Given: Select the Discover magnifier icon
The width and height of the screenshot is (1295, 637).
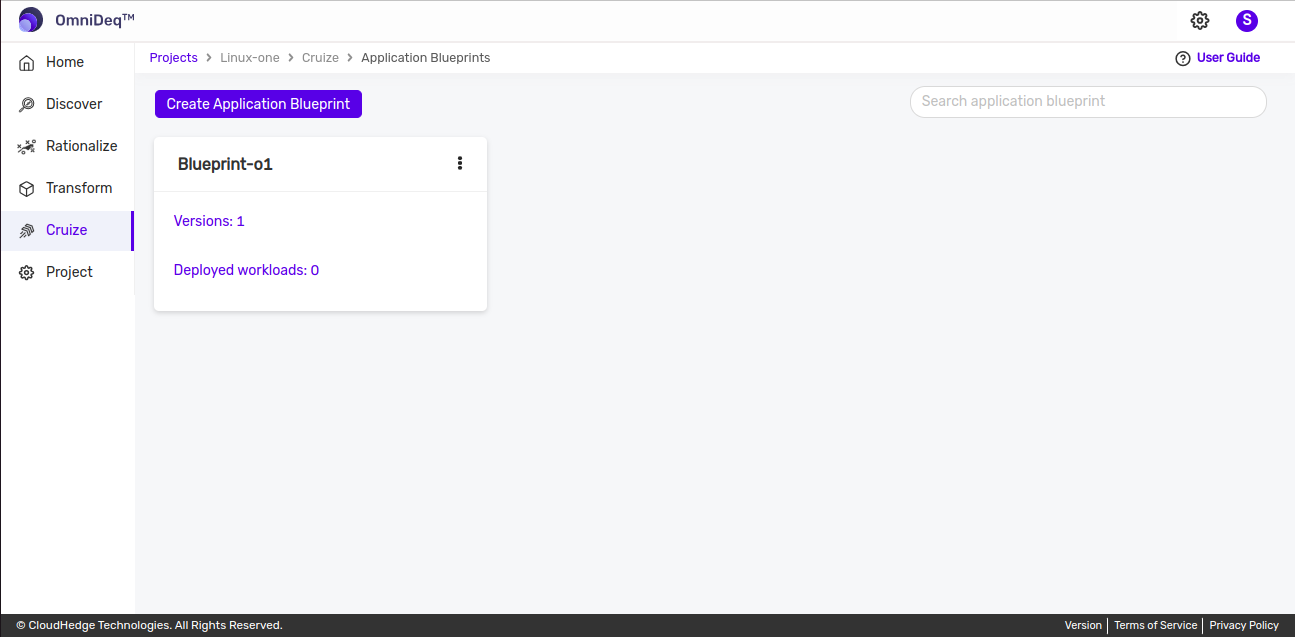Looking at the screenshot, I should 27,104.
